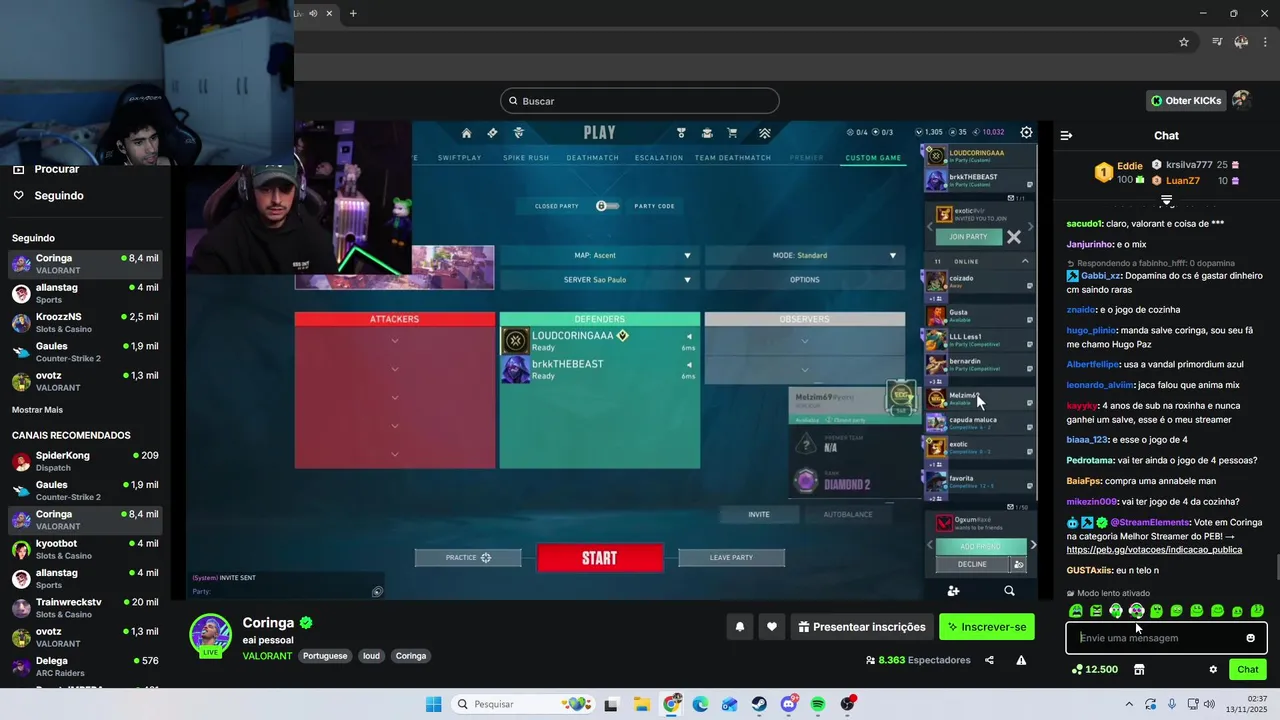Image resolution: width=1280 pixels, height=720 pixels.
Task: Click the heart follow icon
Action: click(772, 627)
